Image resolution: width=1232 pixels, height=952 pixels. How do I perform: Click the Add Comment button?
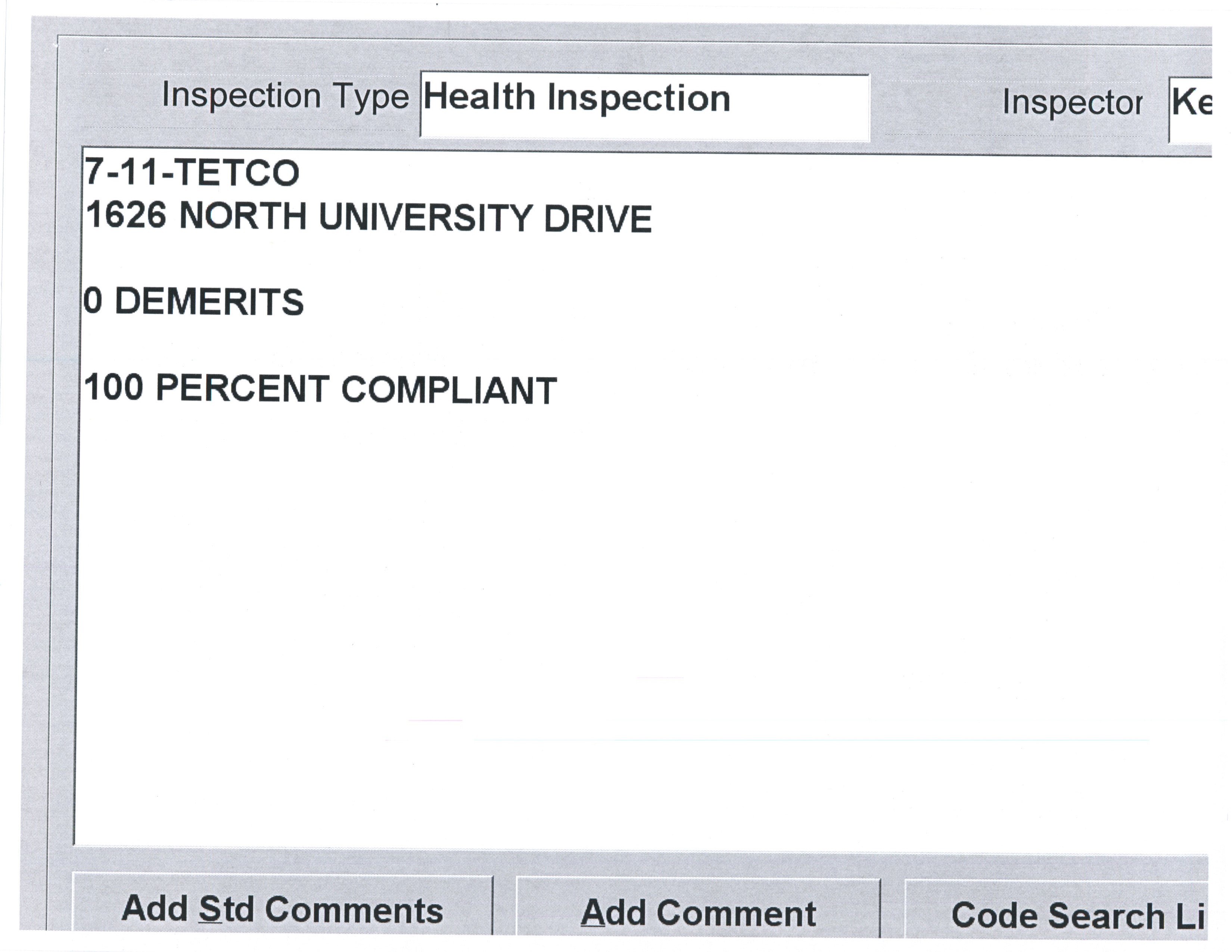pos(699,912)
